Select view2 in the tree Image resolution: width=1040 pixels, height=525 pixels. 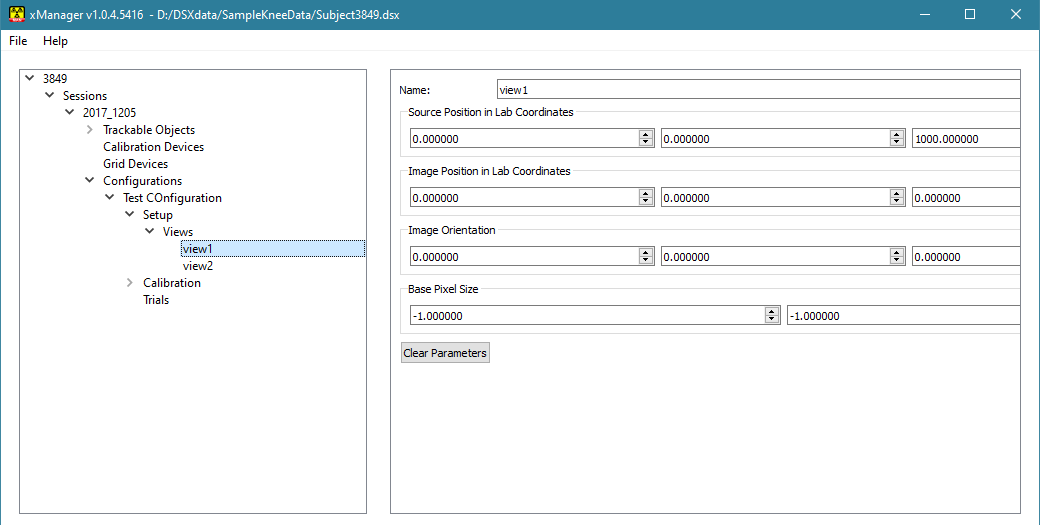pos(198,266)
